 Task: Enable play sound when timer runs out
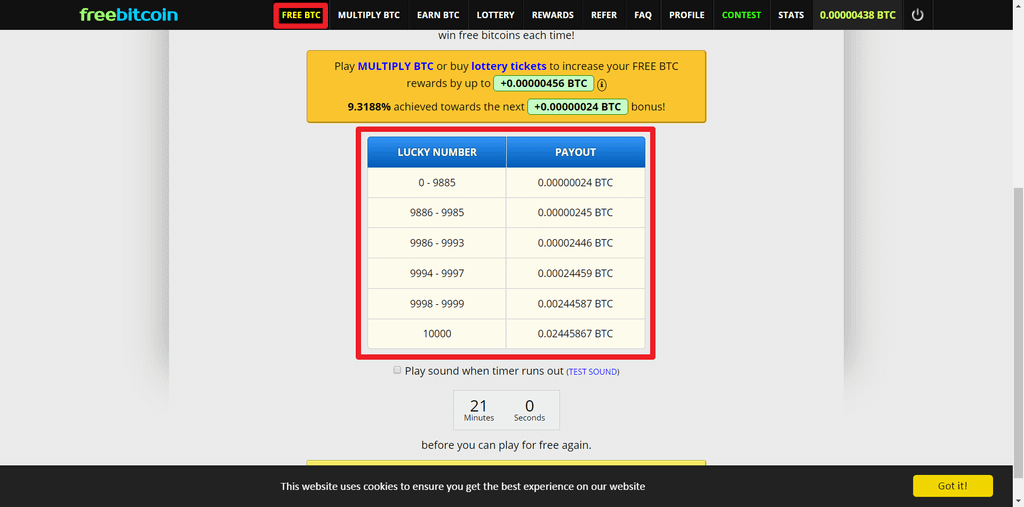coord(397,370)
